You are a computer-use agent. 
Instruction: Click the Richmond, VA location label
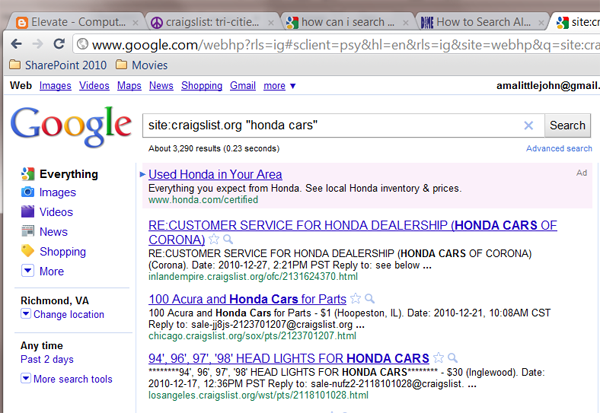[x=54, y=300]
